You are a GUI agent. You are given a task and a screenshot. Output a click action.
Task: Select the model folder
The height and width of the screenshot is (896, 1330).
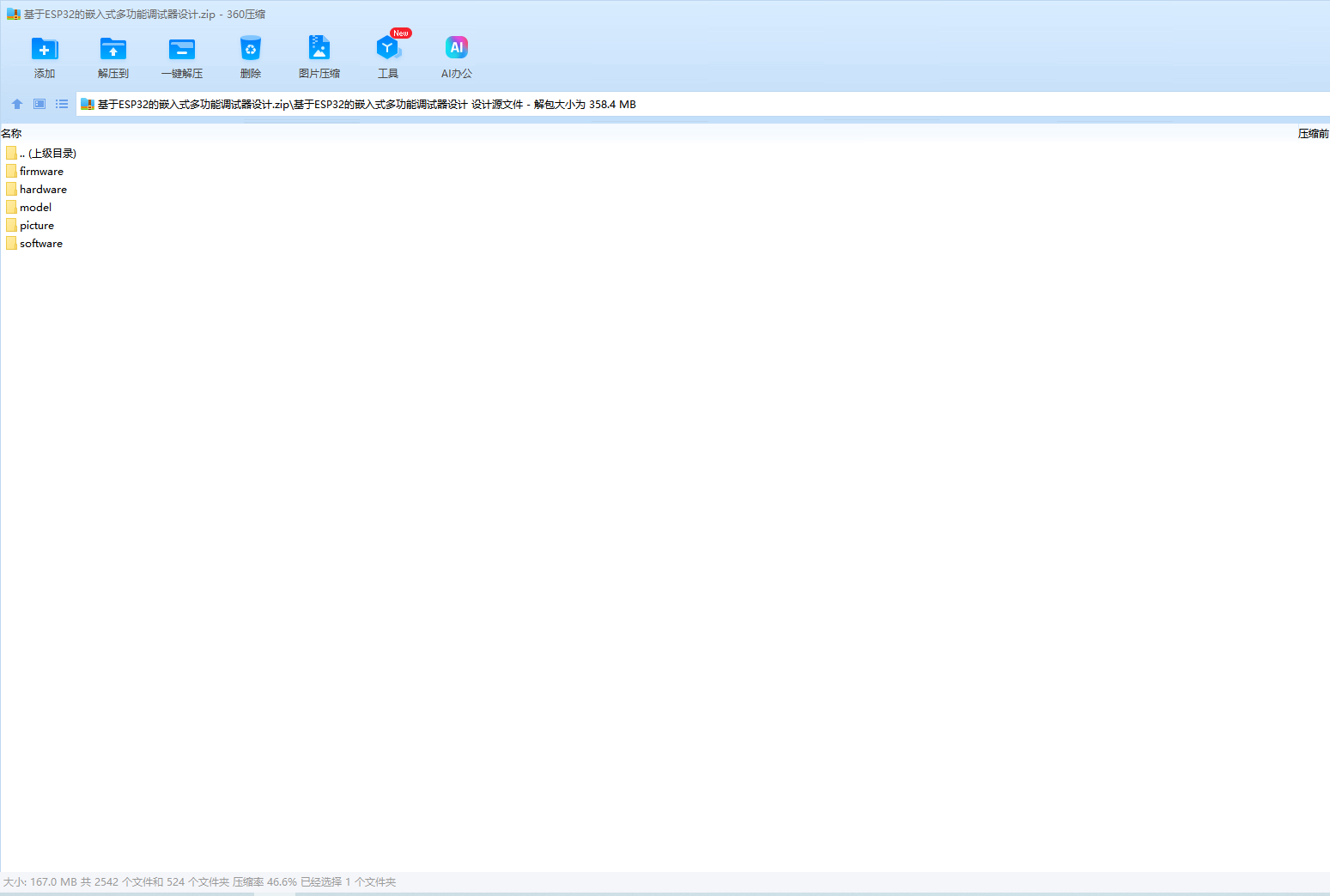point(35,208)
